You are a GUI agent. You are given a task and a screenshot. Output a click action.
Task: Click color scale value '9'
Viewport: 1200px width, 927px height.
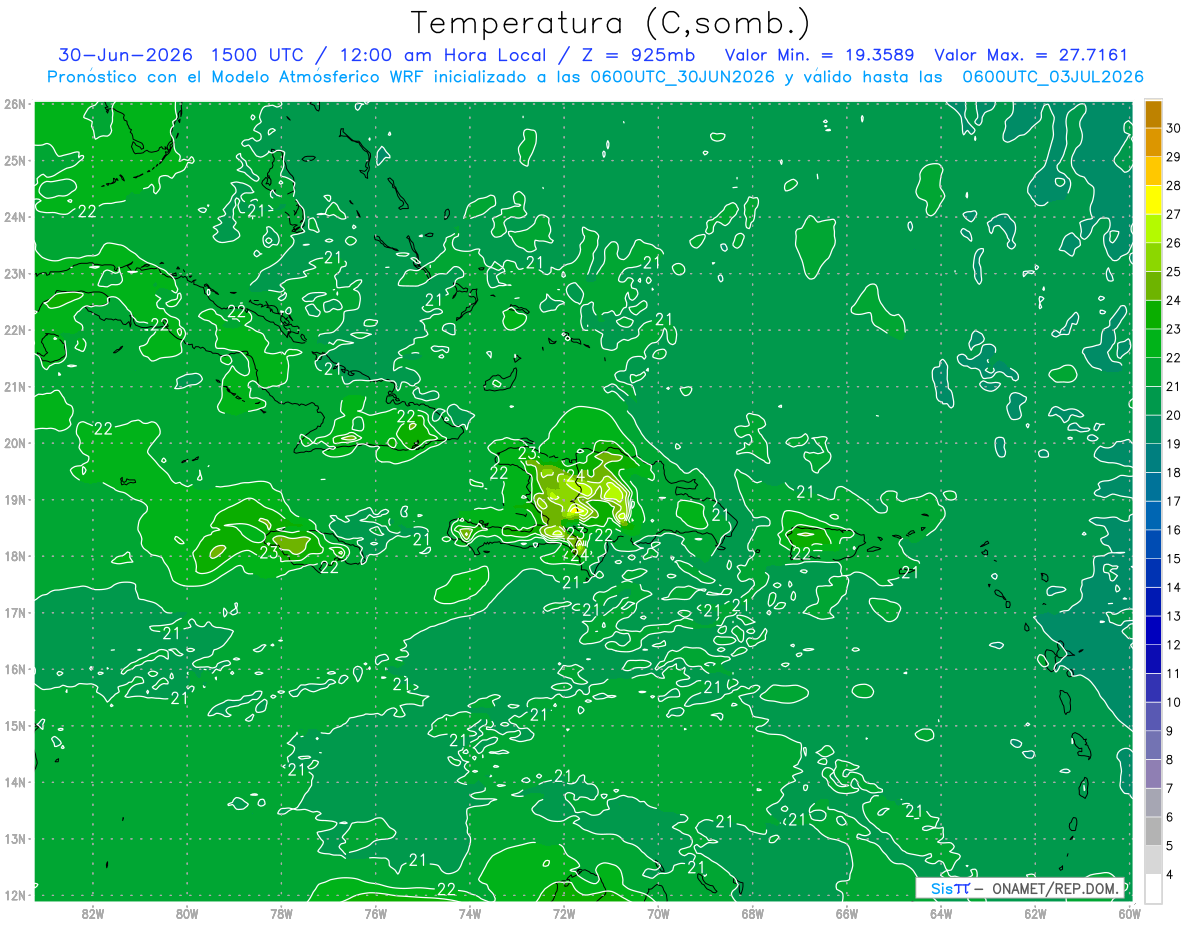tap(1171, 731)
